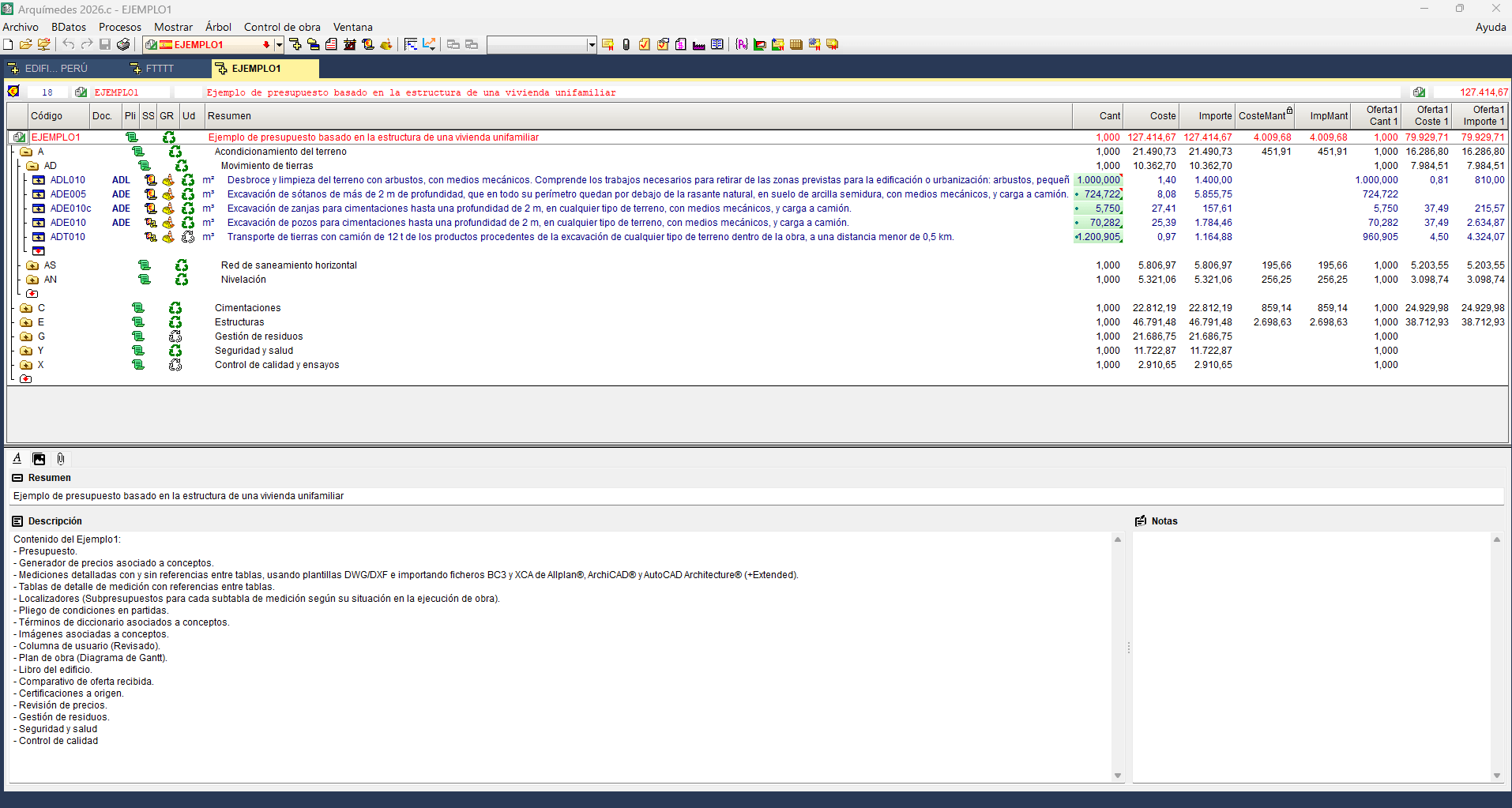The width and height of the screenshot is (1512, 808).
Task: Collapse the chapter A folder
Action: coord(26,152)
